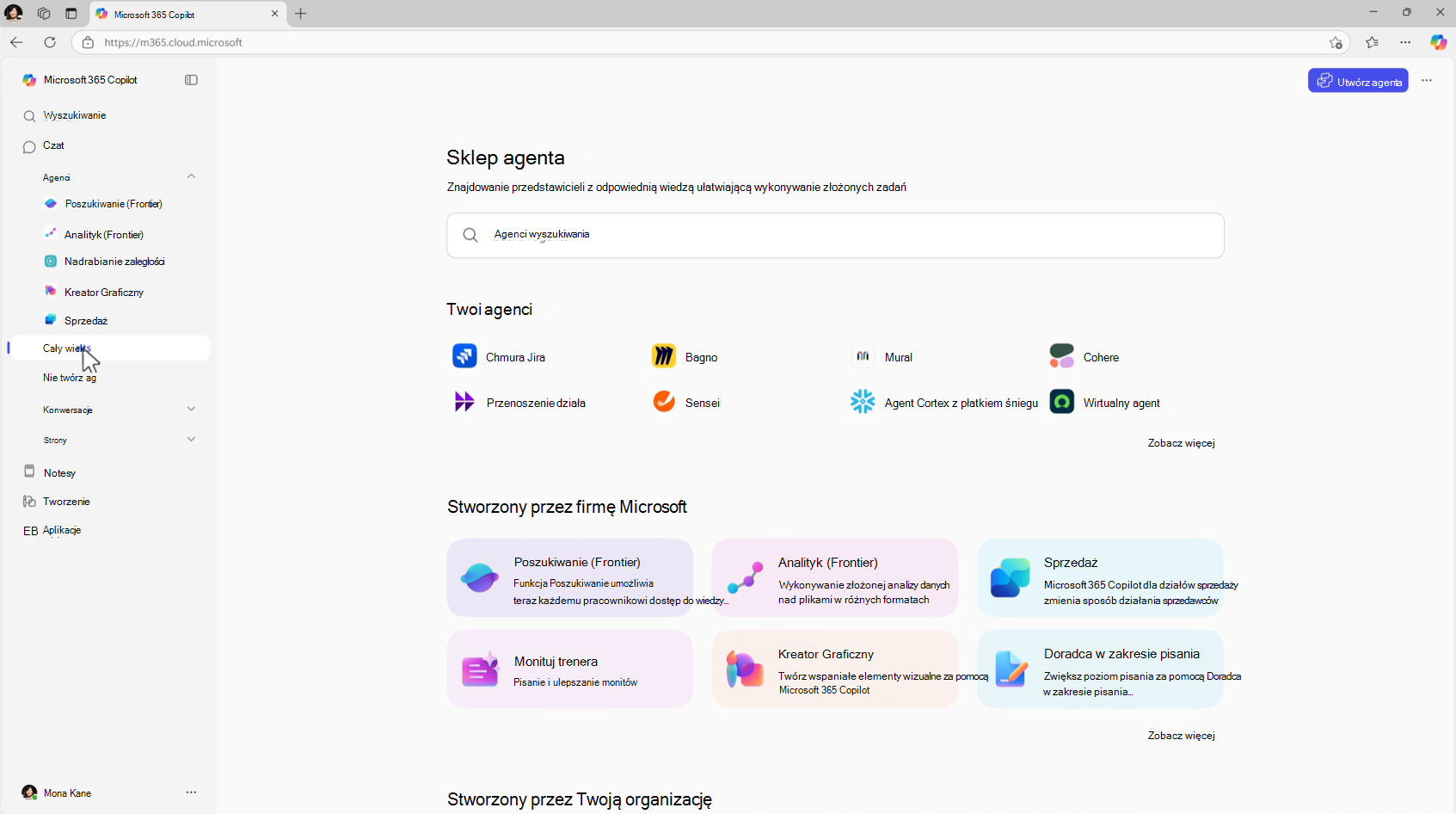Open the Sprzedaż agent card

point(1100,578)
